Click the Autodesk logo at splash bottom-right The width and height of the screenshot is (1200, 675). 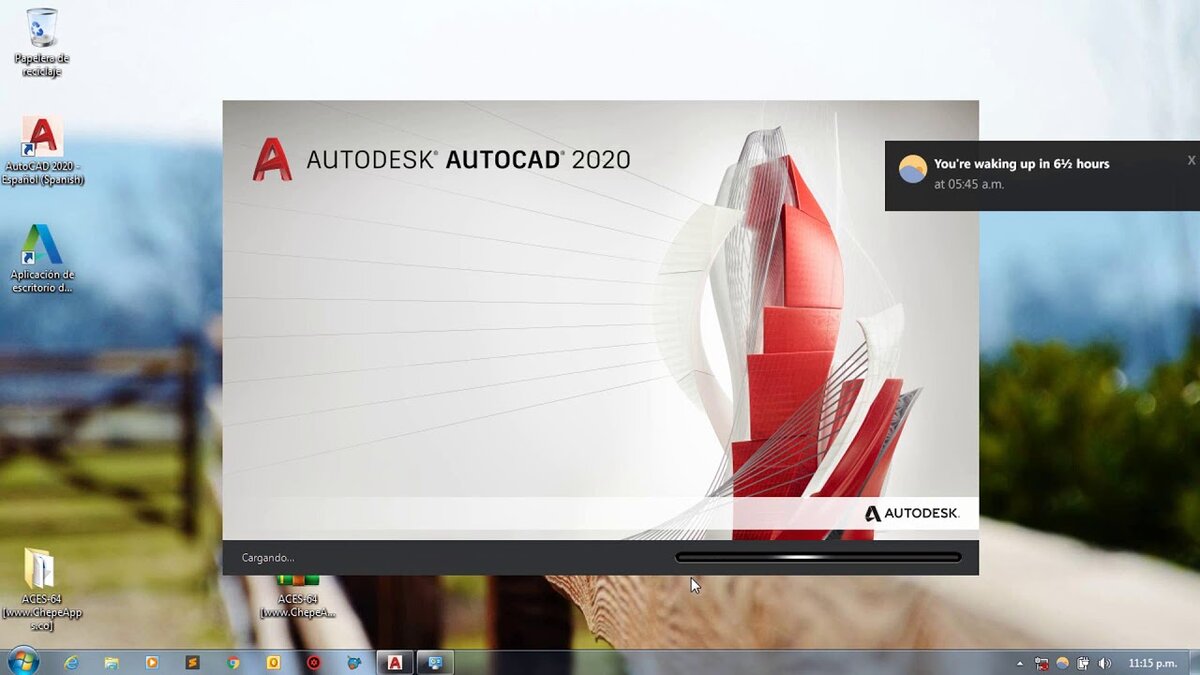[912, 513]
